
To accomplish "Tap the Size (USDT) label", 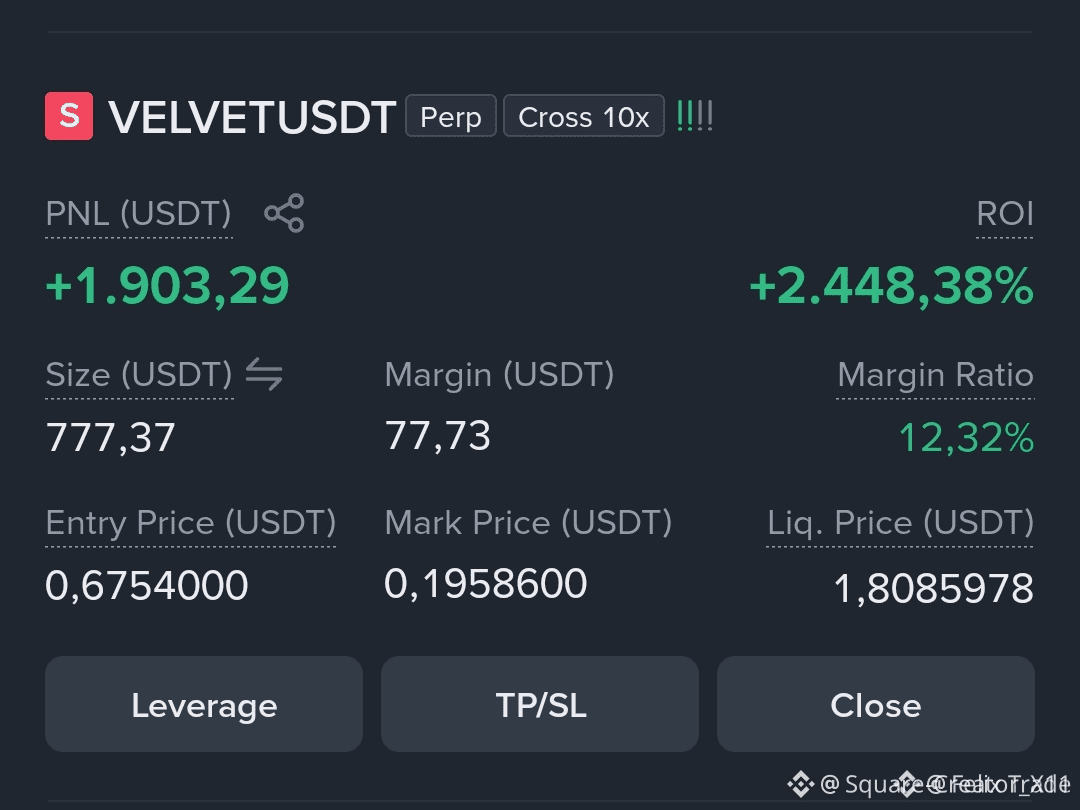I will (139, 375).
